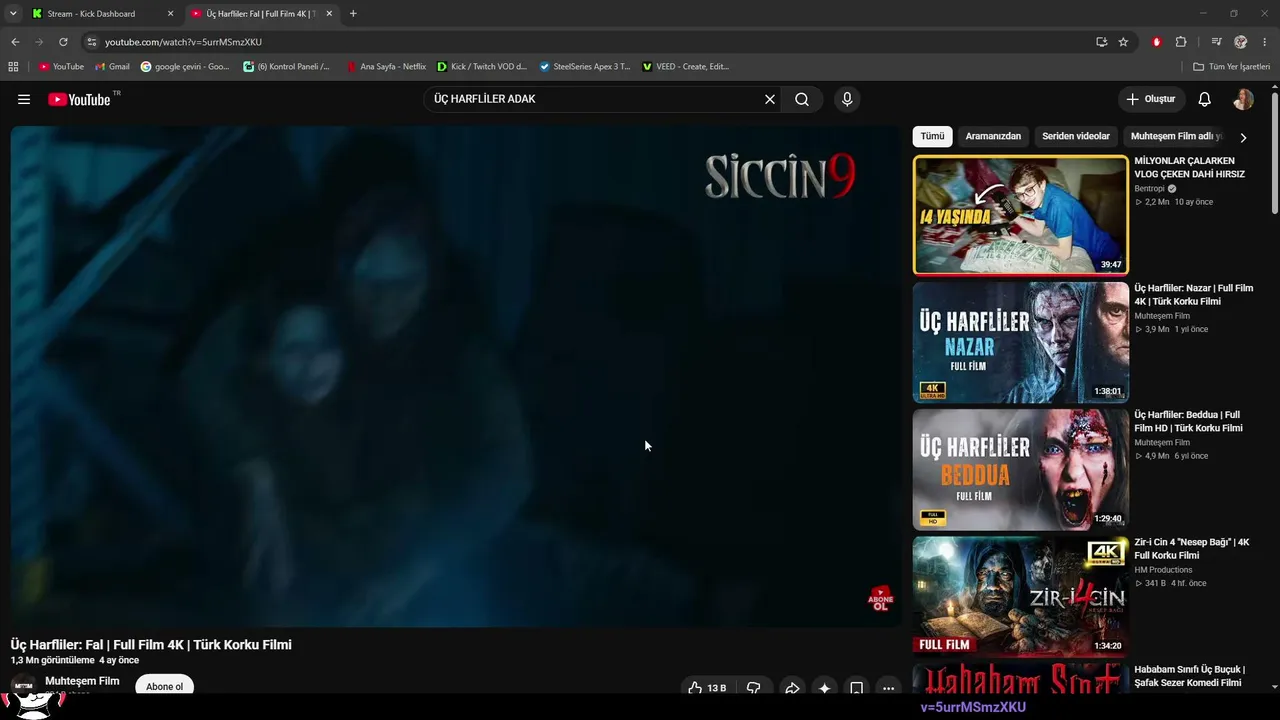Click the main video player

click(456, 376)
